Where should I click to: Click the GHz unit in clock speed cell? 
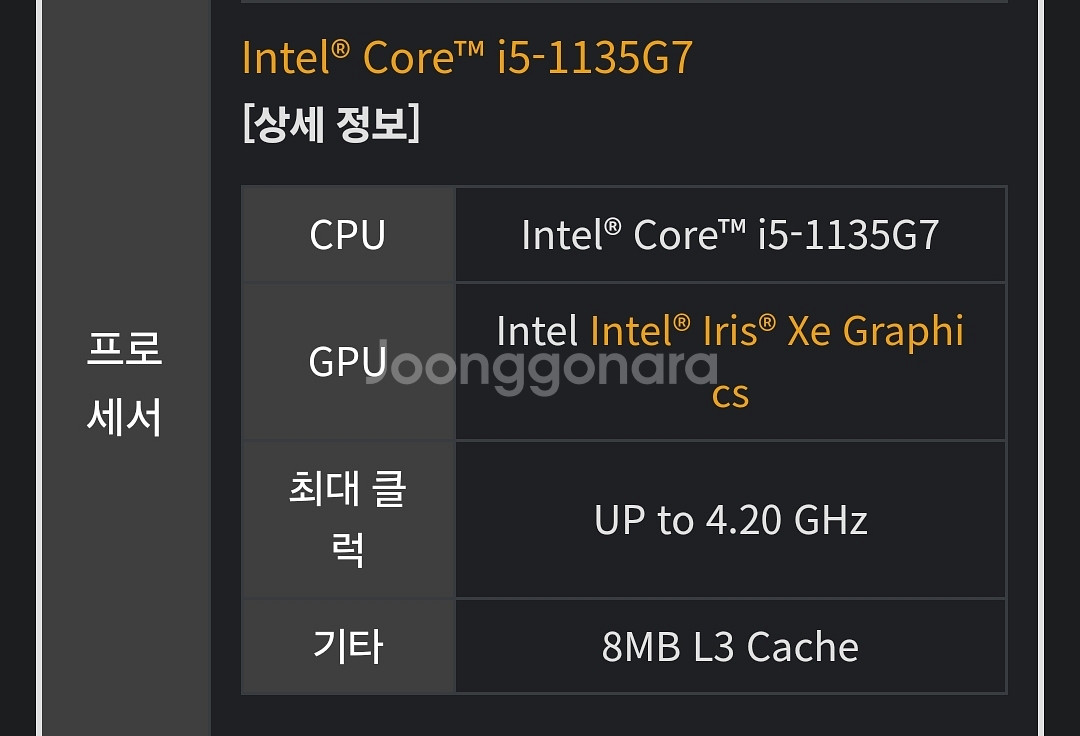pos(830,520)
